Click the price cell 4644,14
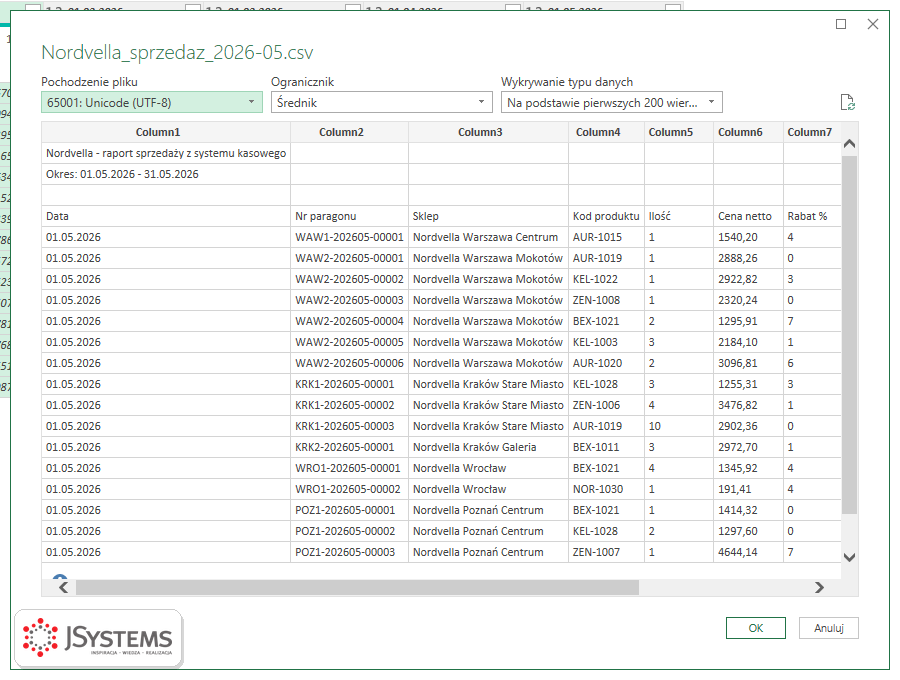900x680 pixels. (x=748, y=552)
